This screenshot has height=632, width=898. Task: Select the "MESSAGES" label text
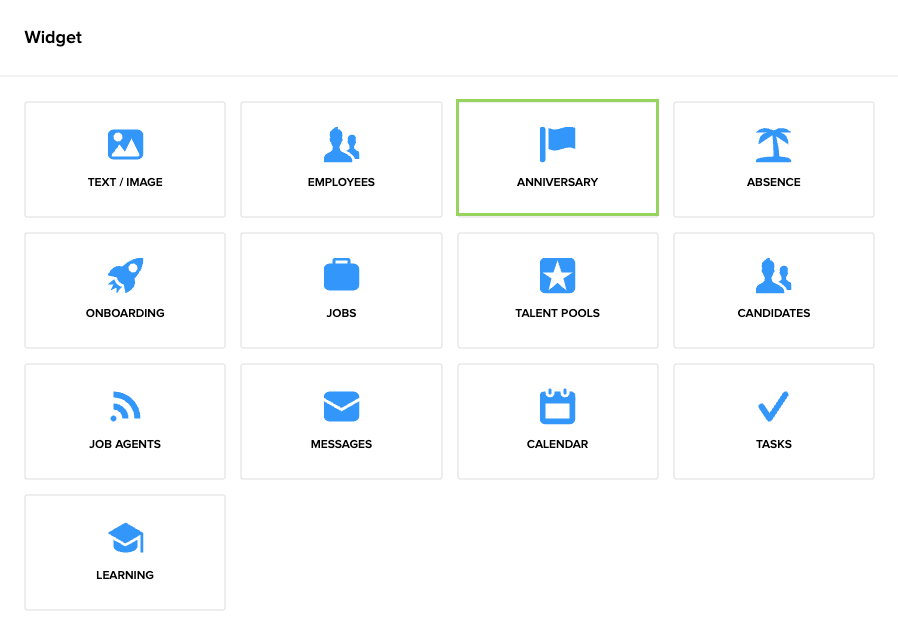tap(341, 444)
